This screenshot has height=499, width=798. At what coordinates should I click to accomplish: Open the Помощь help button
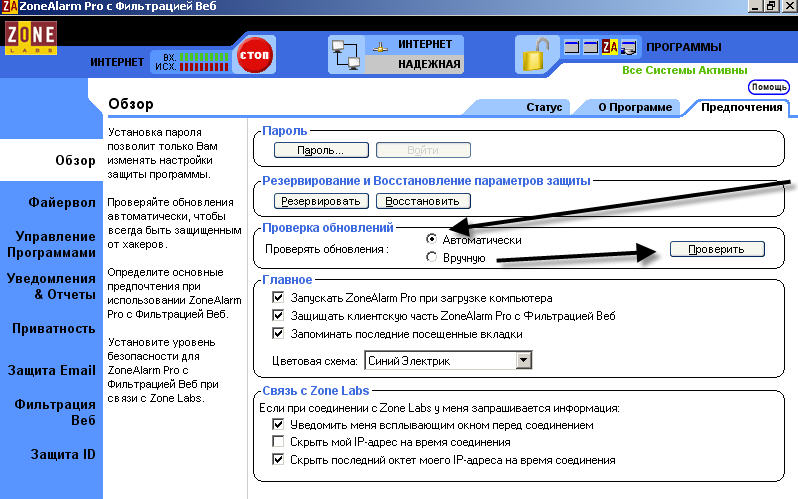coord(768,87)
